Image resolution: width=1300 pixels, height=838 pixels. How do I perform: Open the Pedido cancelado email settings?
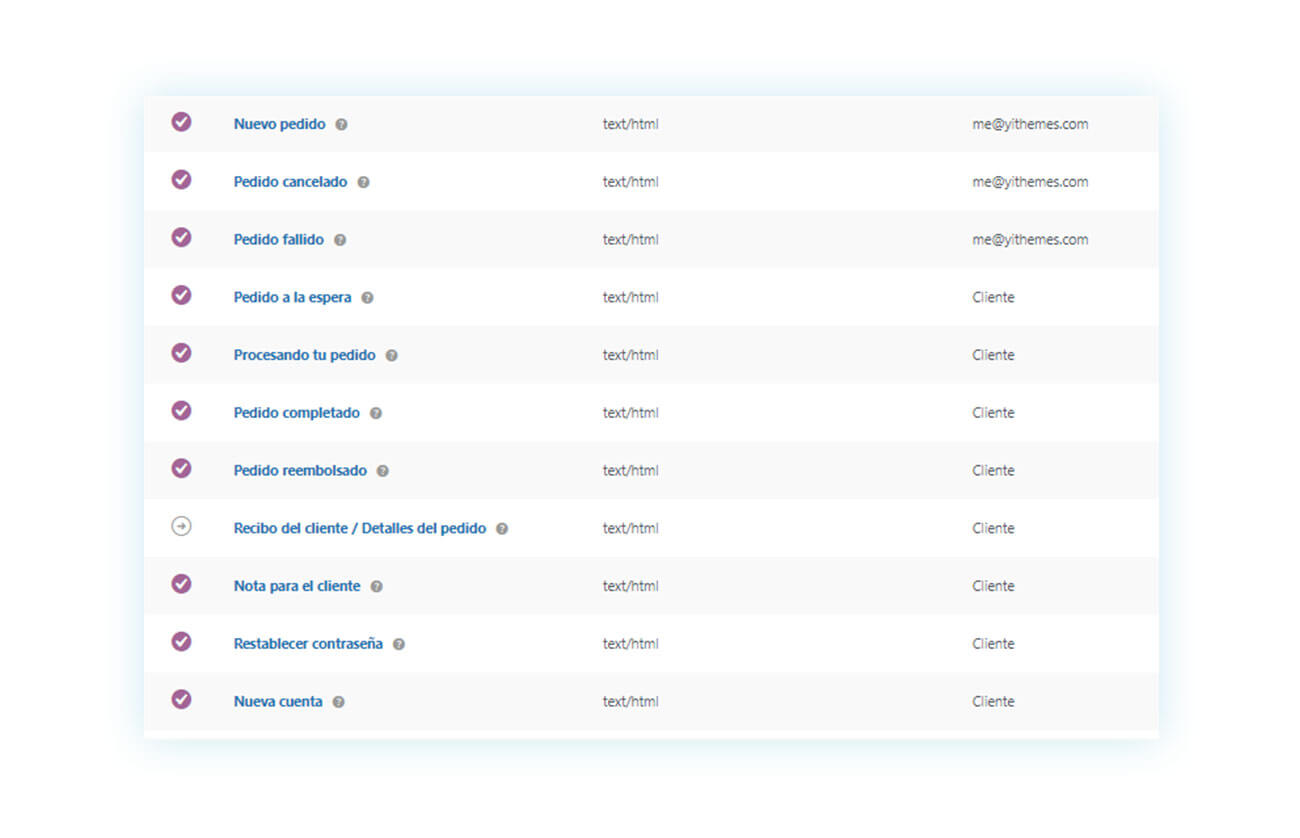291,182
